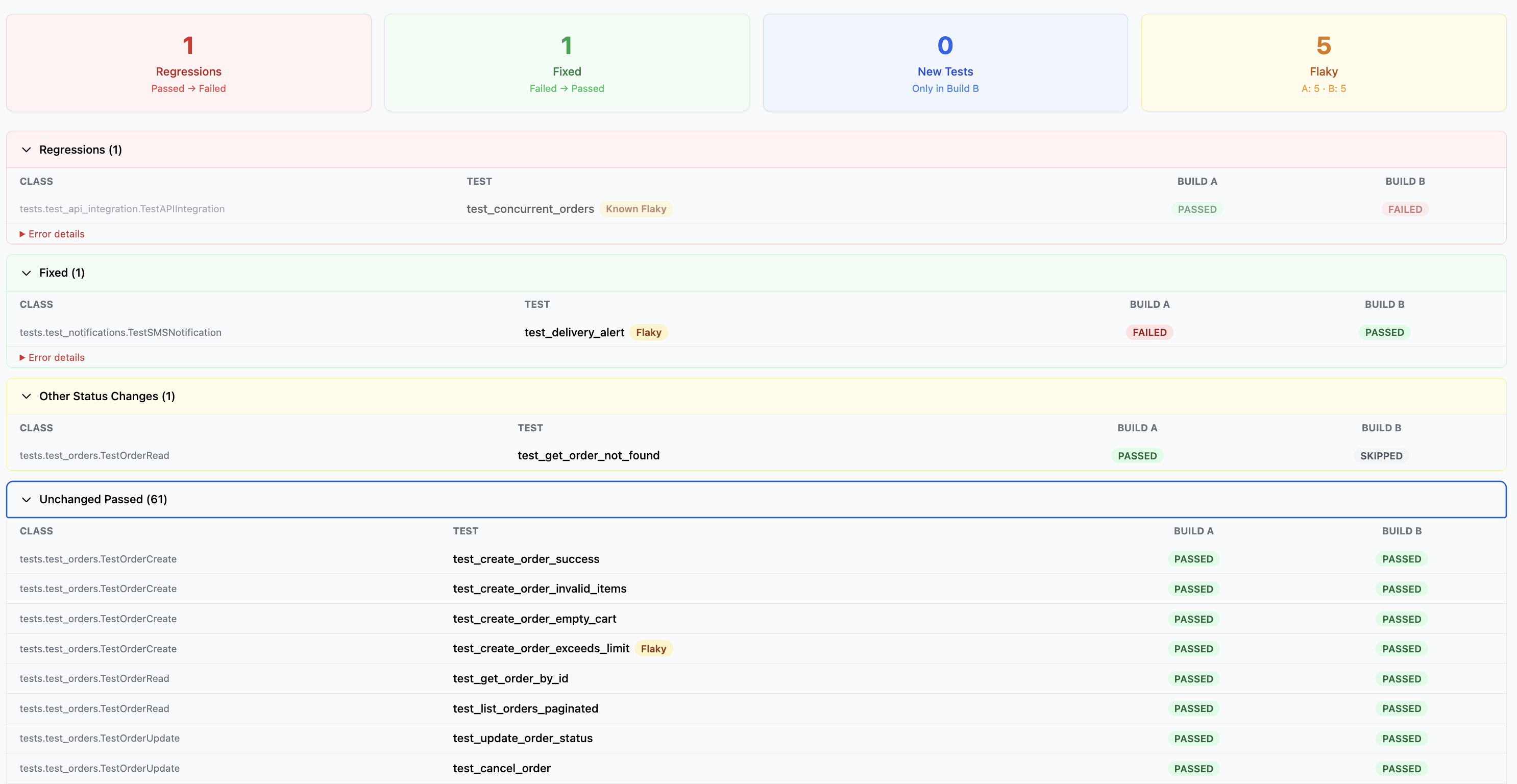Click Flaky badge next to test_delivery_alert

coord(648,332)
